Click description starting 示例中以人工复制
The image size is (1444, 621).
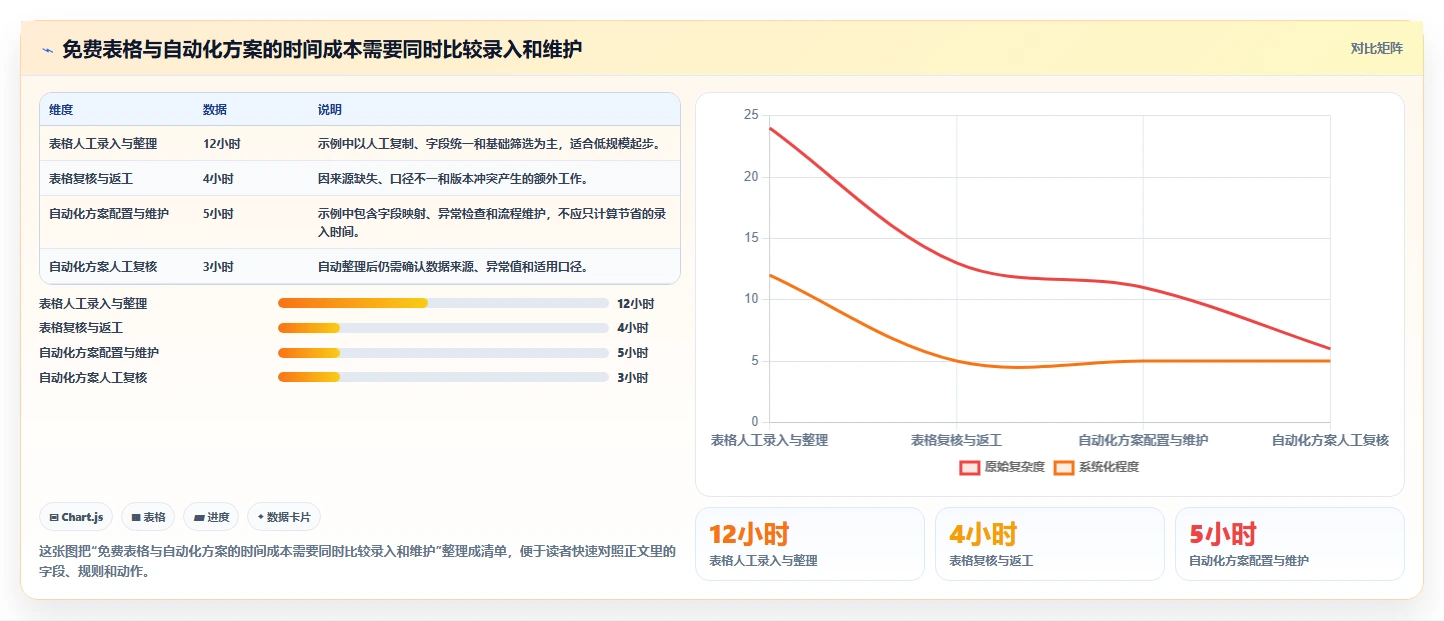490,144
